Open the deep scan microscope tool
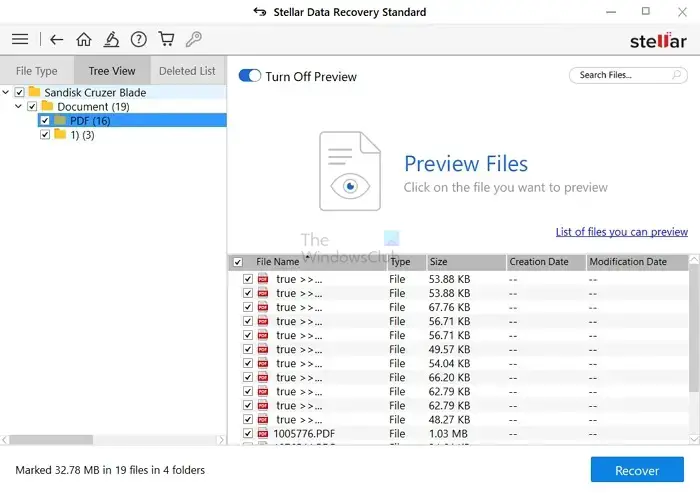This screenshot has width=700, height=493. click(x=111, y=39)
